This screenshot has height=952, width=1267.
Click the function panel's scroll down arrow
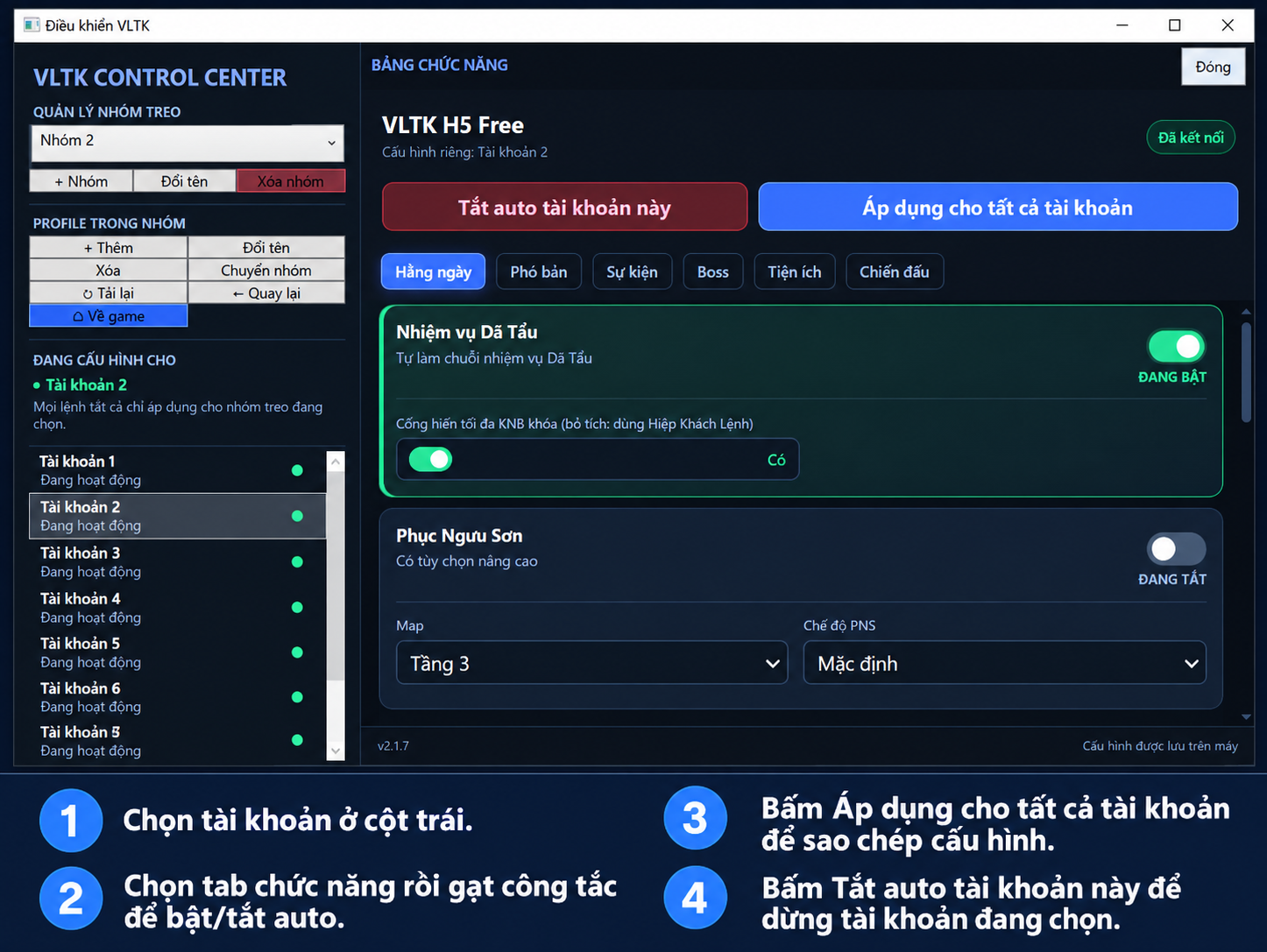click(x=1246, y=716)
